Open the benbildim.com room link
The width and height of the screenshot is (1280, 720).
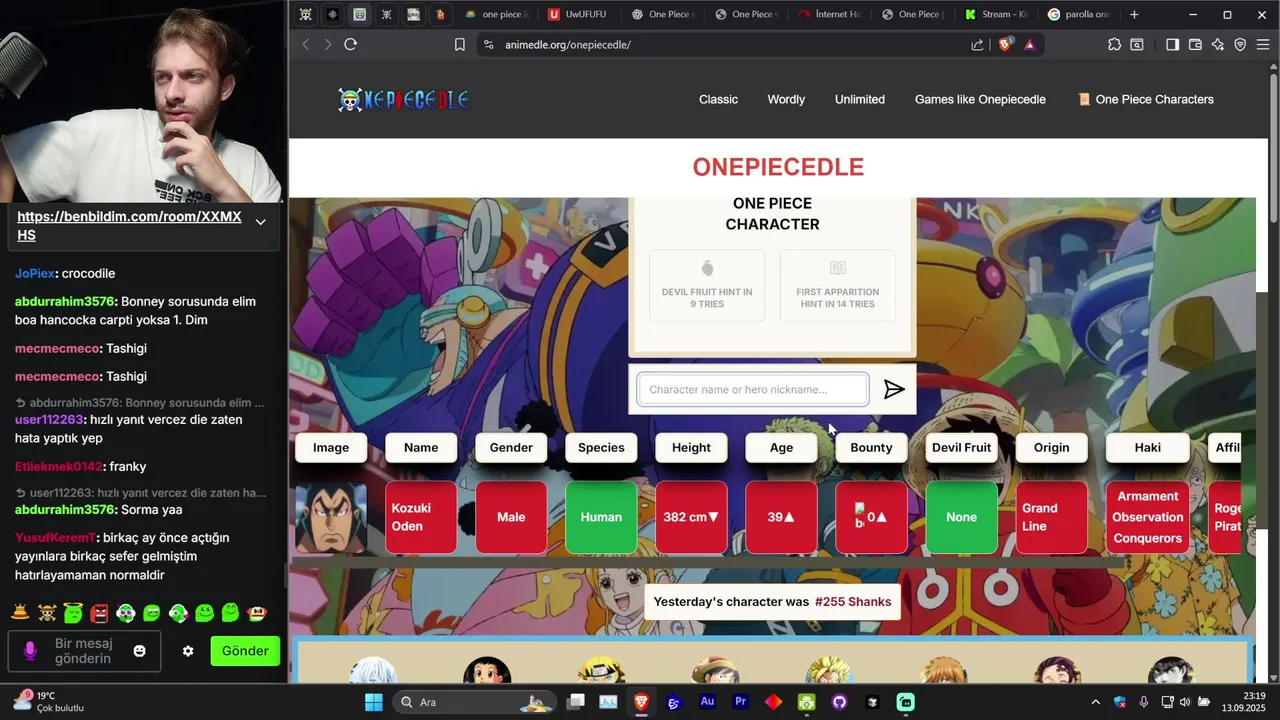tap(129, 226)
